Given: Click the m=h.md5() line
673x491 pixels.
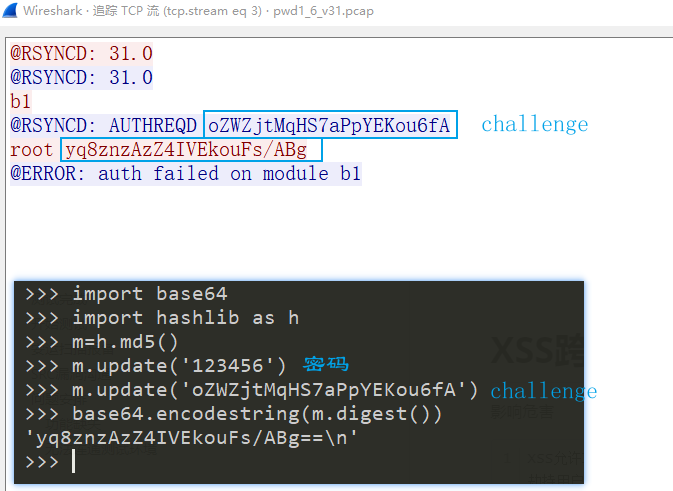Looking at the screenshot, I should [102, 342].
